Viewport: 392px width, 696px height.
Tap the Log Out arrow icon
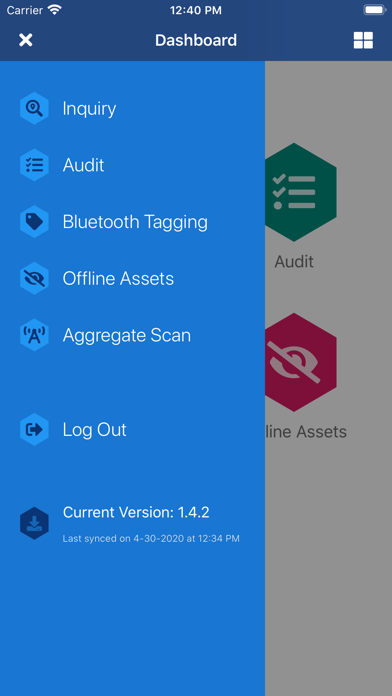pos(34,429)
